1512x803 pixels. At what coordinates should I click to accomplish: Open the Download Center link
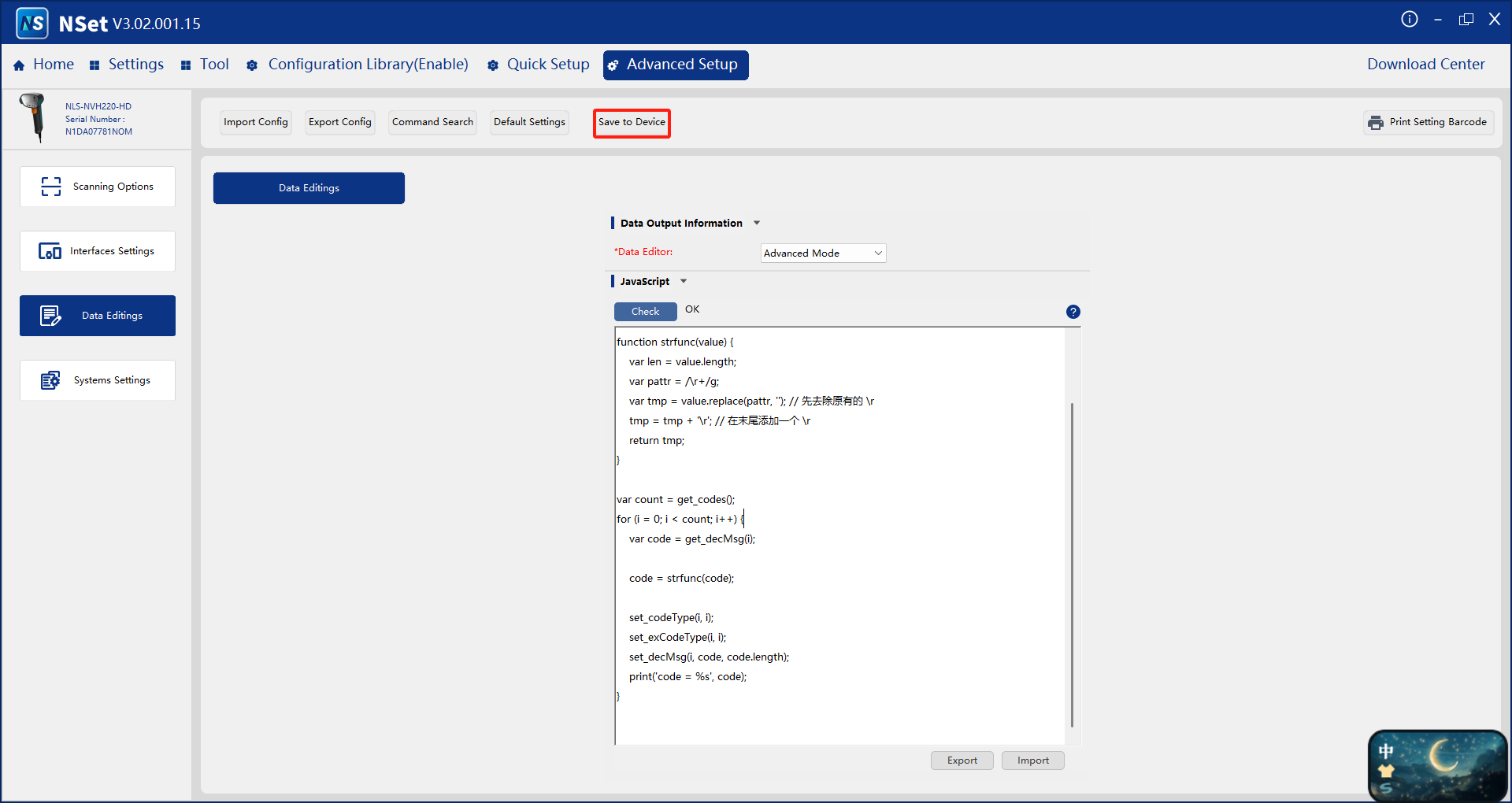point(1425,65)
